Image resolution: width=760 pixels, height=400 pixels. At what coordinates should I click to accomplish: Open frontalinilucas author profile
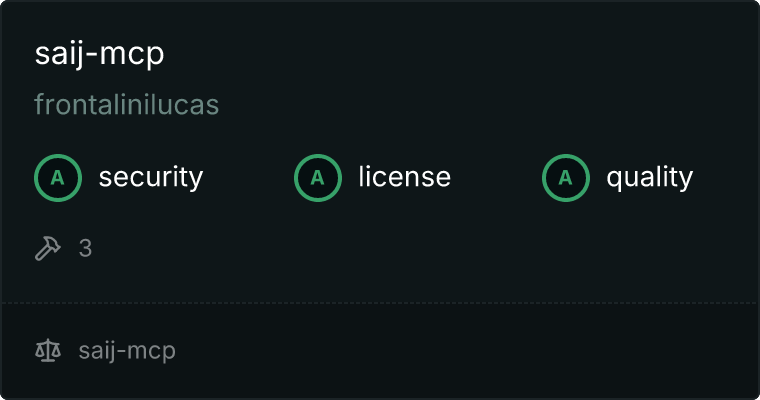127,104
